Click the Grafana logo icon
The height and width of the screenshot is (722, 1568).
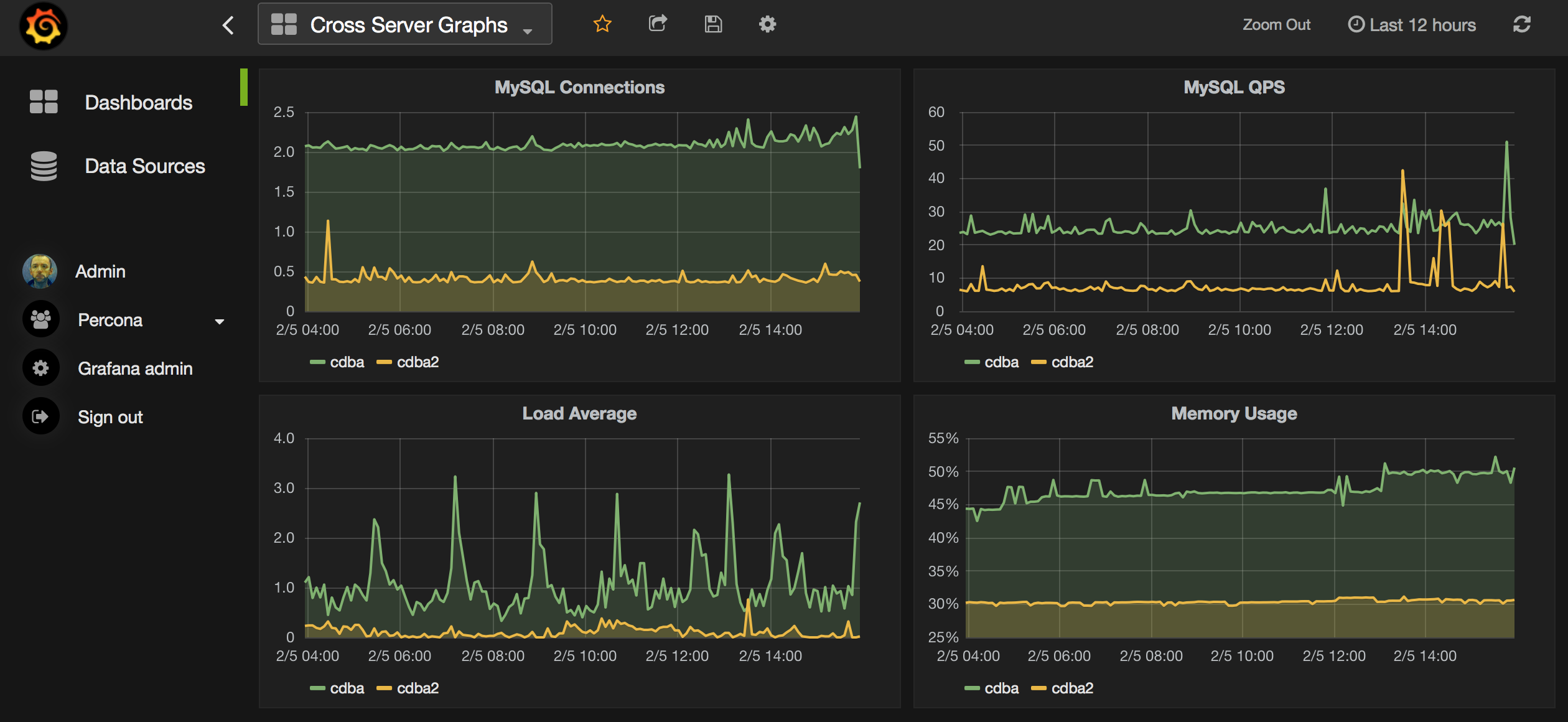[x=43, y=26]
